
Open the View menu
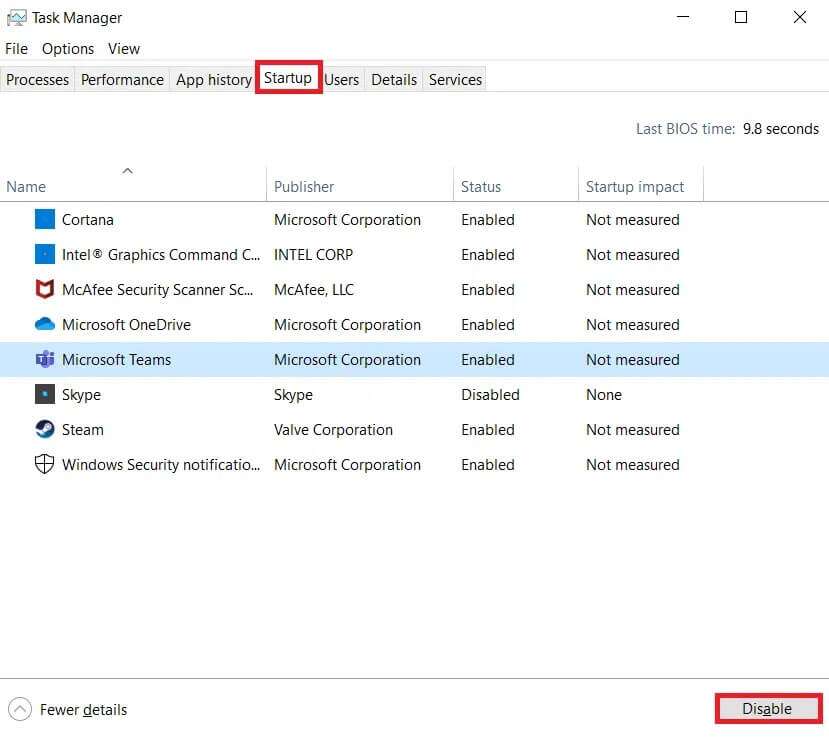point(124,49)
